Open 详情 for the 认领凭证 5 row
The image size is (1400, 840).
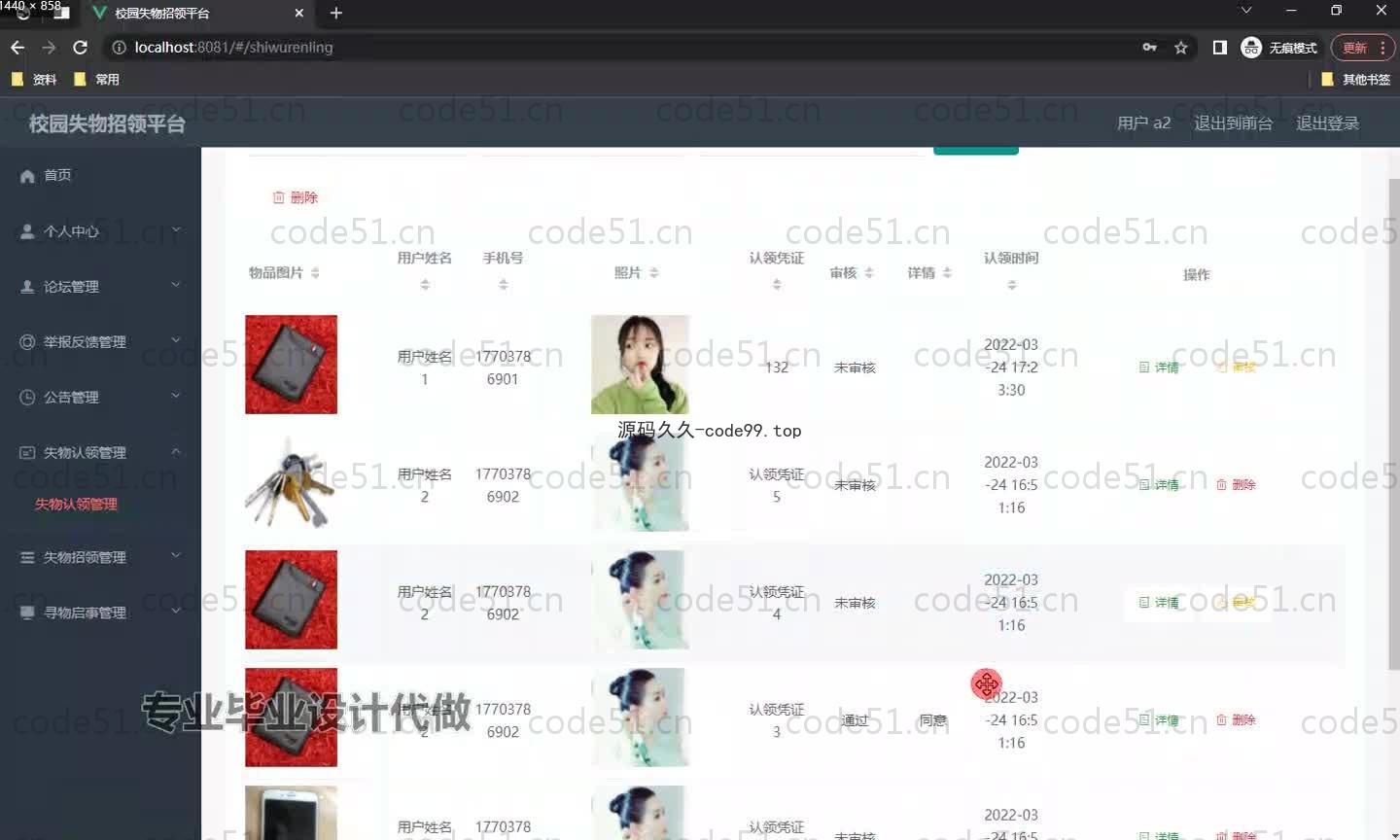(x=1159, y=485)
